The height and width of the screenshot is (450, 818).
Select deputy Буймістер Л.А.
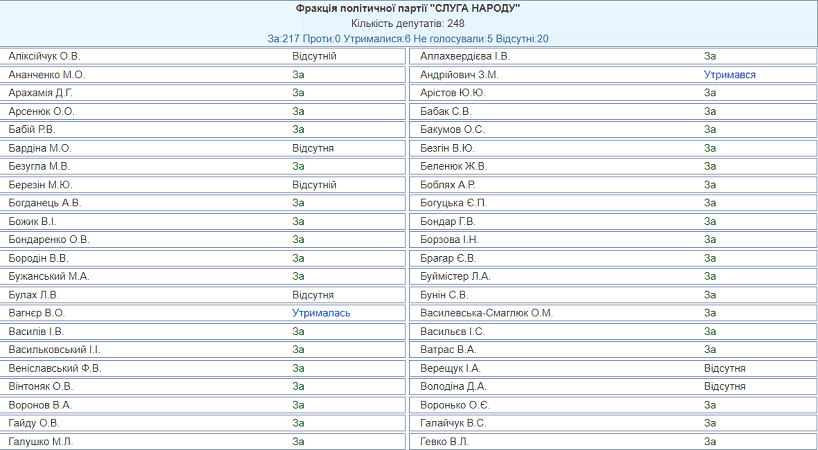click(x=455, y=276)
